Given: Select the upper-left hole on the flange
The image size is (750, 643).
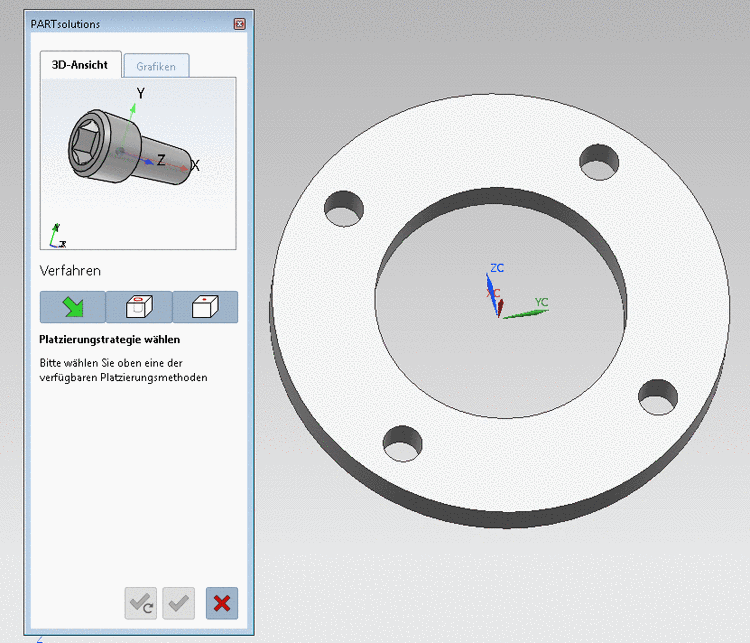Looking at the screenshot, I should point(344,209).
